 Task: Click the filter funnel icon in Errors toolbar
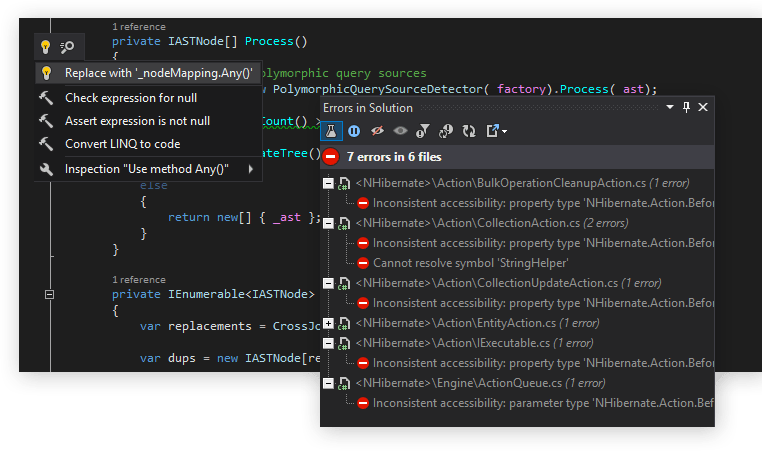[x=422, y=131]
